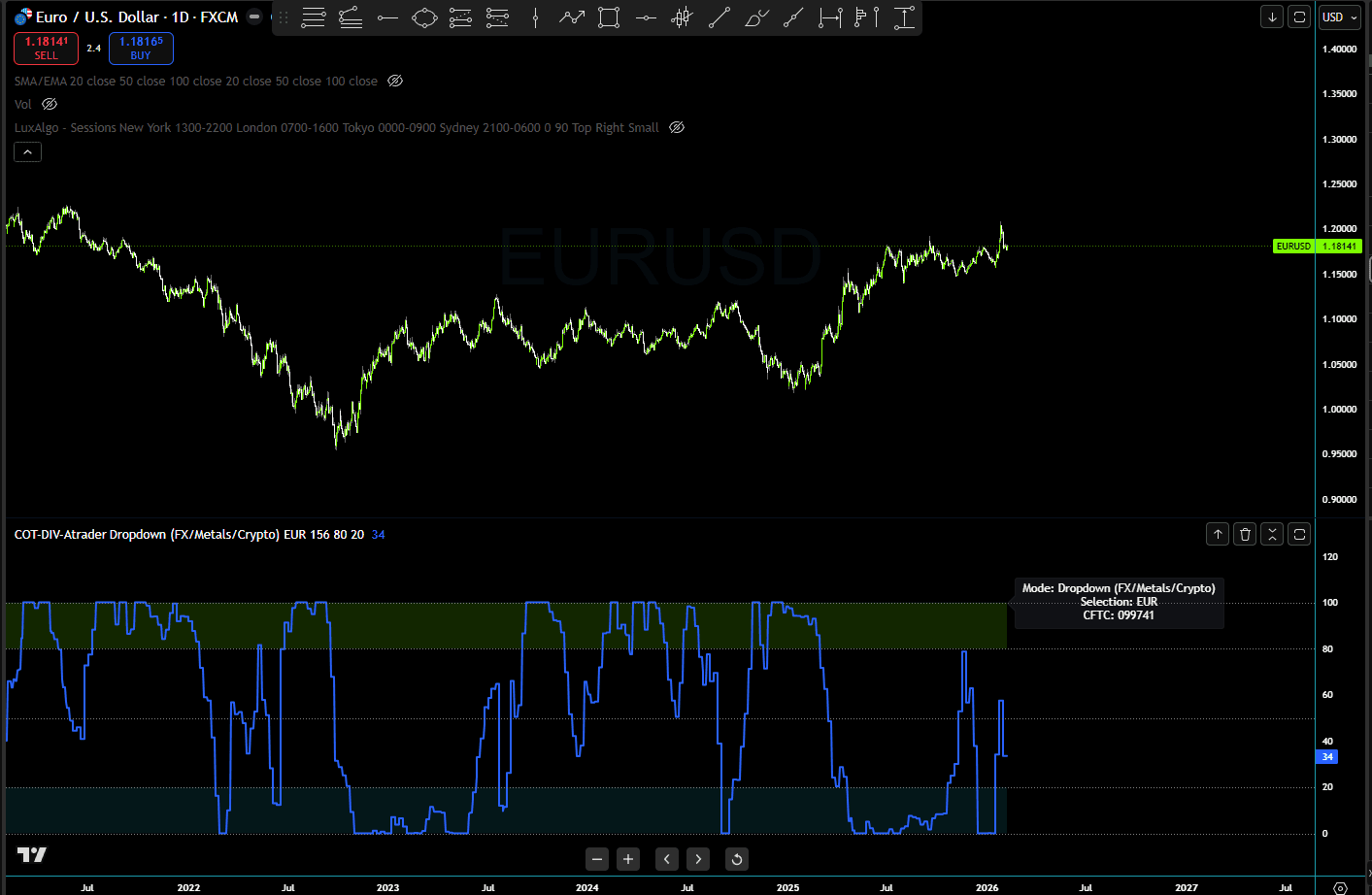Open the USD currency dropdown
The image size is (1372, 895).
point(1339,17)
